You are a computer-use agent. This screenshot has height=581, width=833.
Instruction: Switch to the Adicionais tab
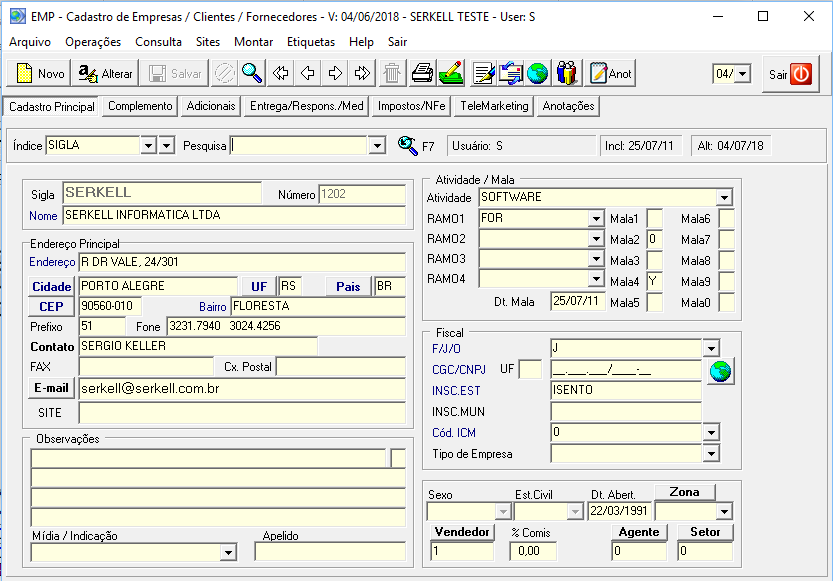[x=211, y=106]
